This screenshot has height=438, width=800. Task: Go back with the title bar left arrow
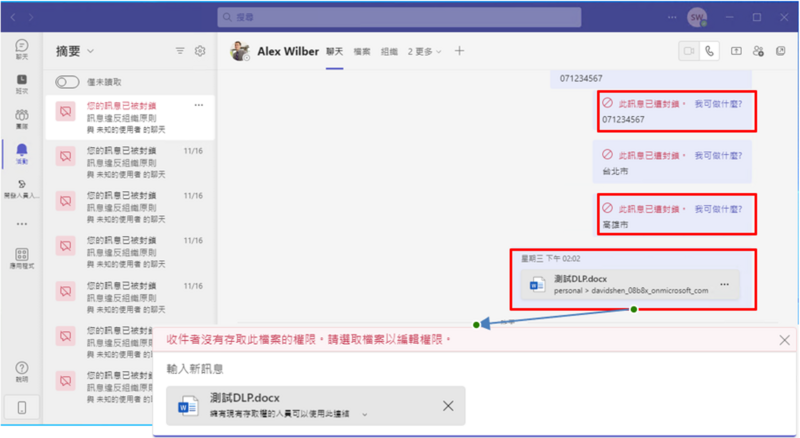coord(13,17)
